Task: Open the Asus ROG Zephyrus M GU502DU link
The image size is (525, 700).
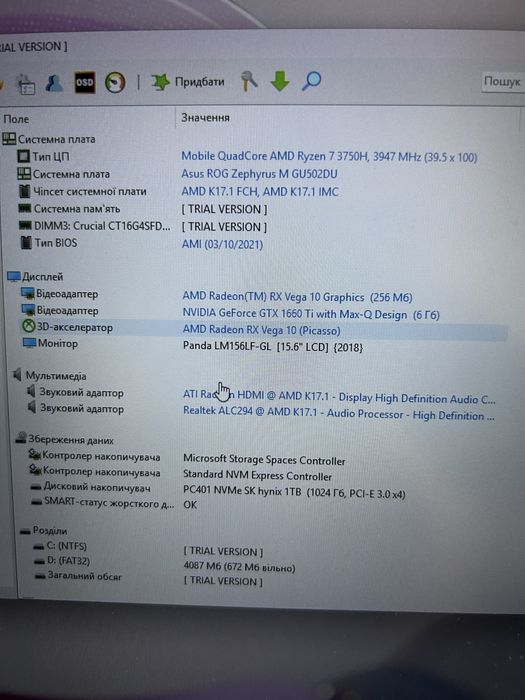Action: point(259,174)
